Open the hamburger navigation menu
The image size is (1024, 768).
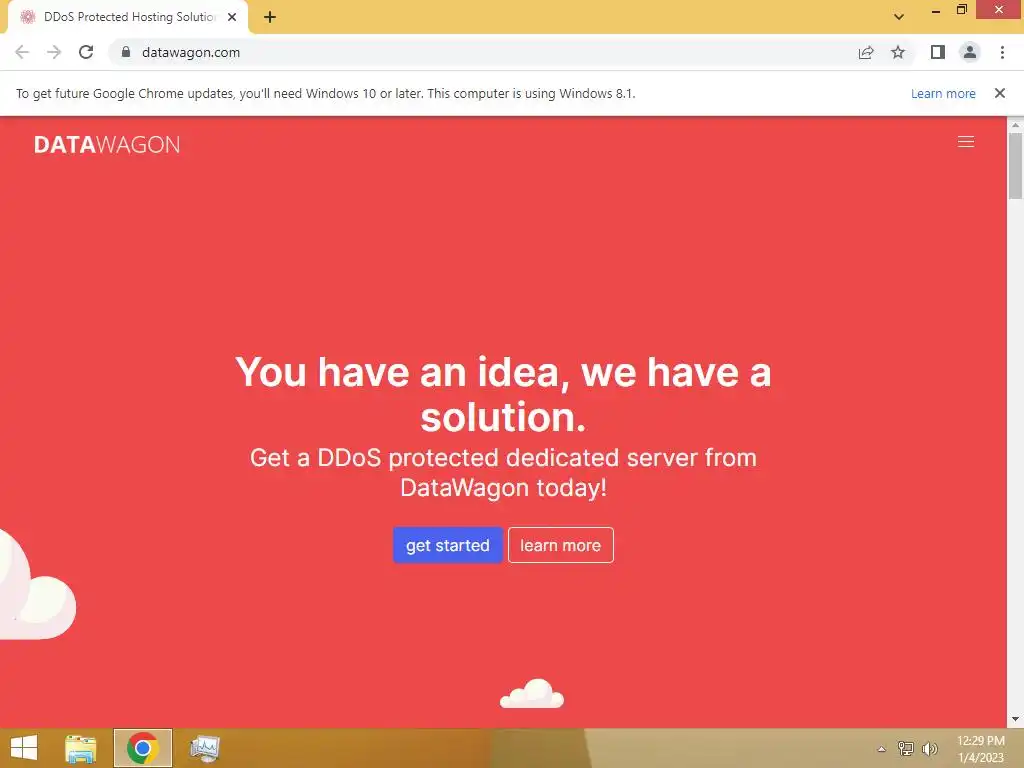[965, 142]
